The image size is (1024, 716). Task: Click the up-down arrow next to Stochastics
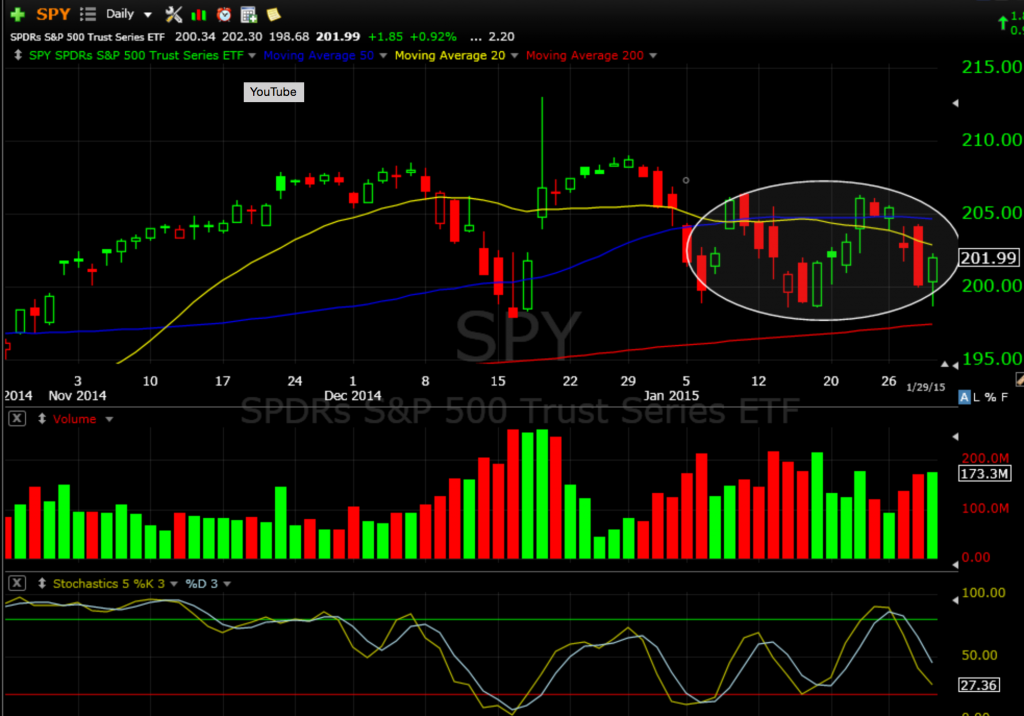point(42,583)
